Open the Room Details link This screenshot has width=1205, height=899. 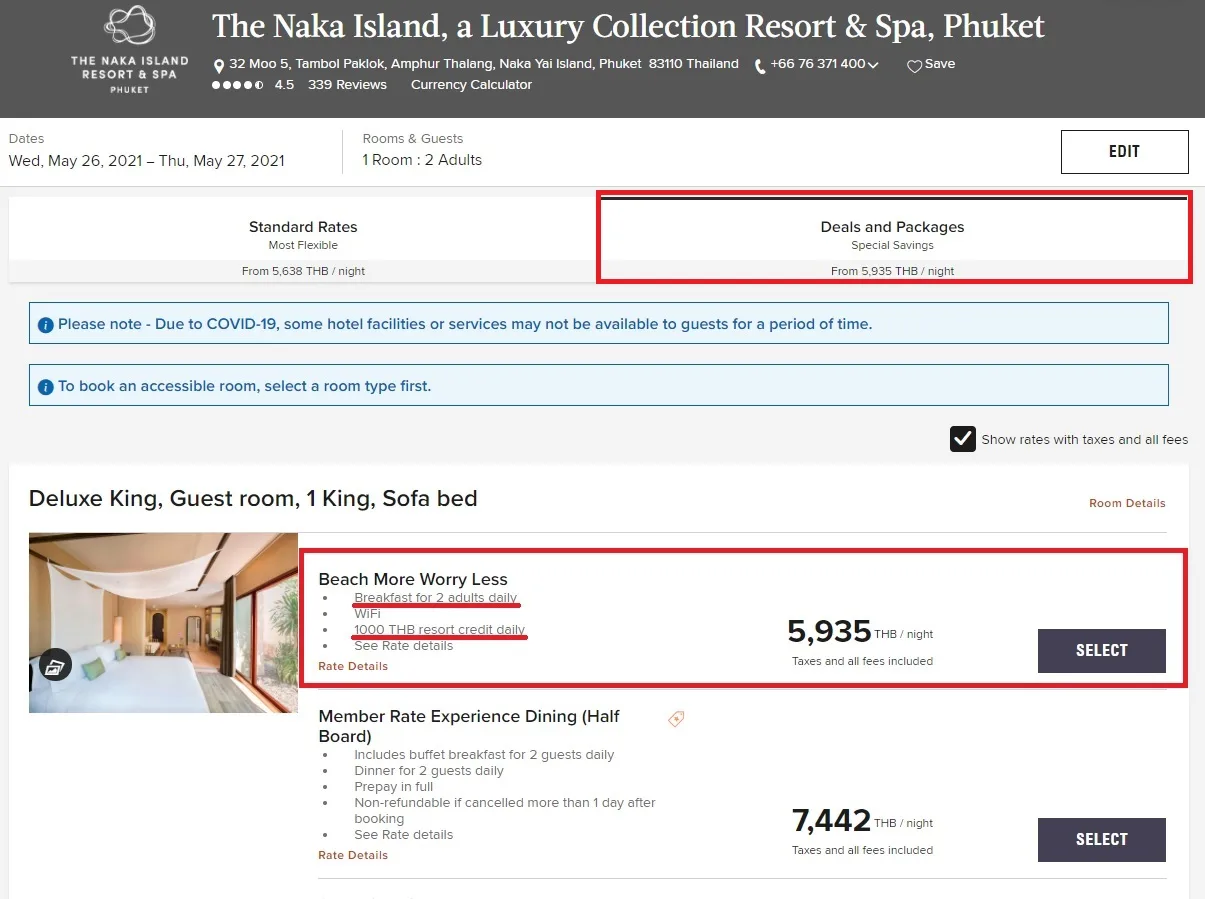(1127, 503)
